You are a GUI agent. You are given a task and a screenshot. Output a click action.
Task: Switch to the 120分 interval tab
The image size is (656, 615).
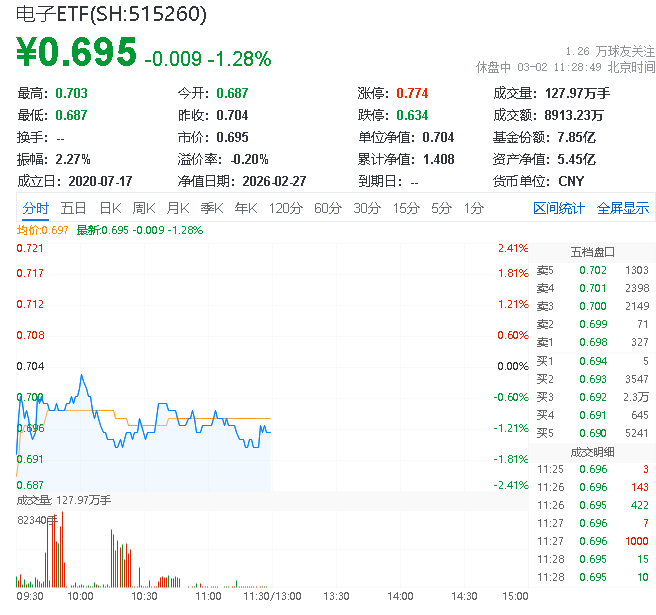pos(285,208)
